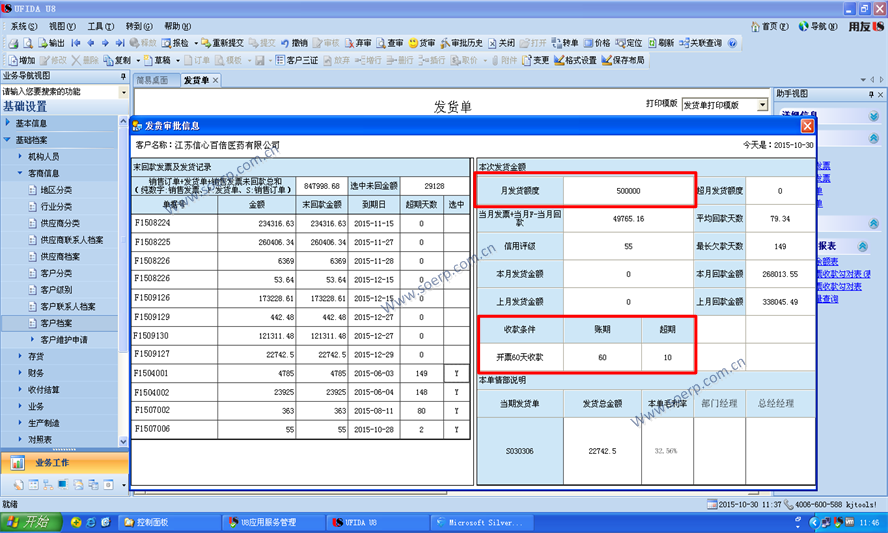Click the 首页 home button
This screenshot has height=533, width=888.
(770, 27)
